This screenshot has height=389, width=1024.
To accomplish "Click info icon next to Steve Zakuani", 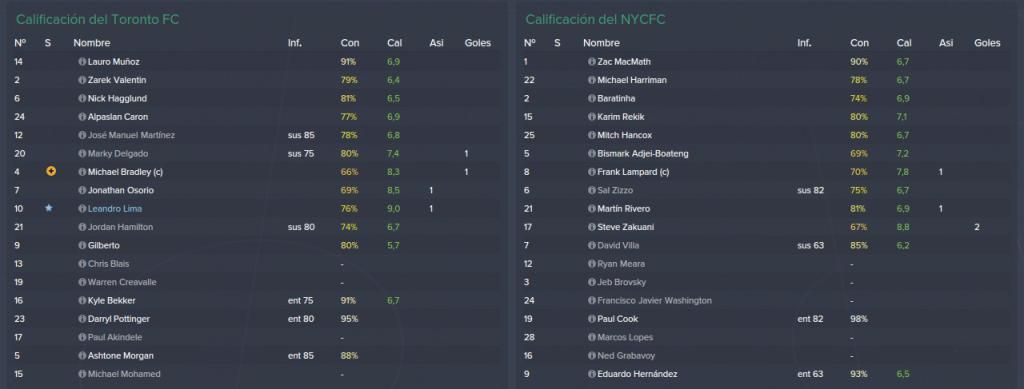I will tap(592, 227).
